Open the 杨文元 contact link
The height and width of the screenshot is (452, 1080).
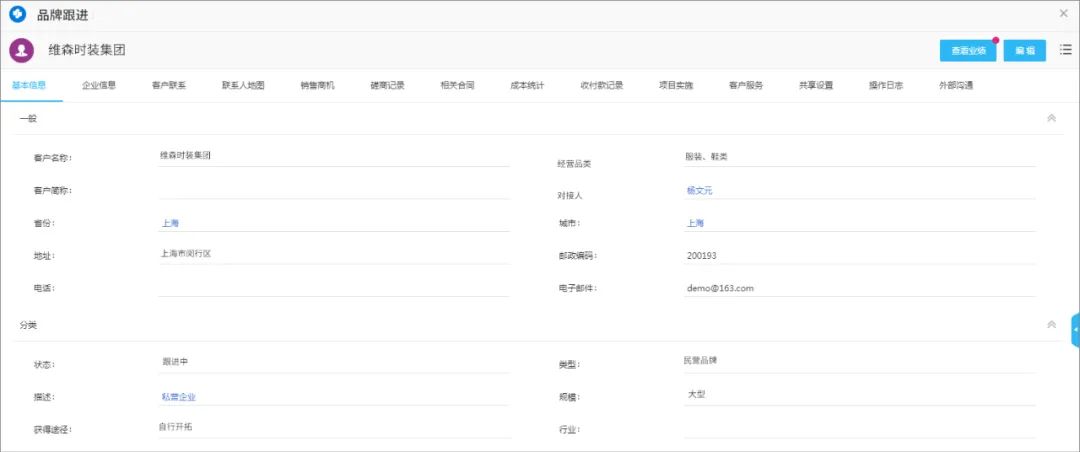[699, 191]
